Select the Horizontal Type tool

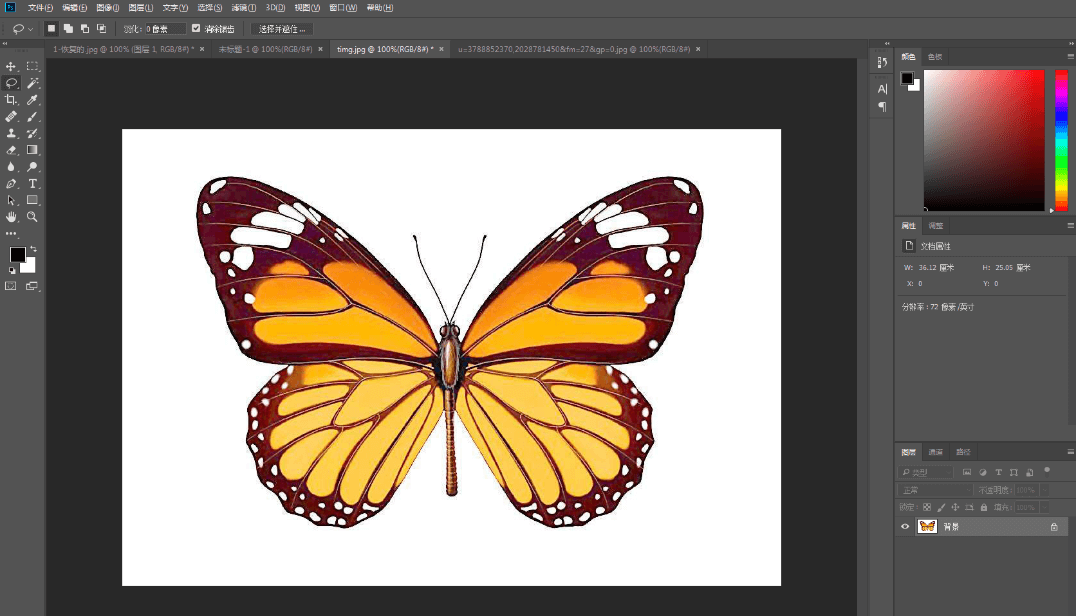tap(32, 183)
